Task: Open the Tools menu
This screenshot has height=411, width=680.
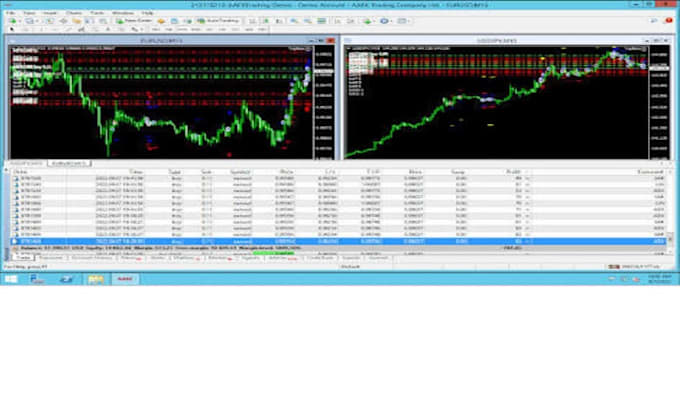Action: pyautogui.click(x=97, y=13)
